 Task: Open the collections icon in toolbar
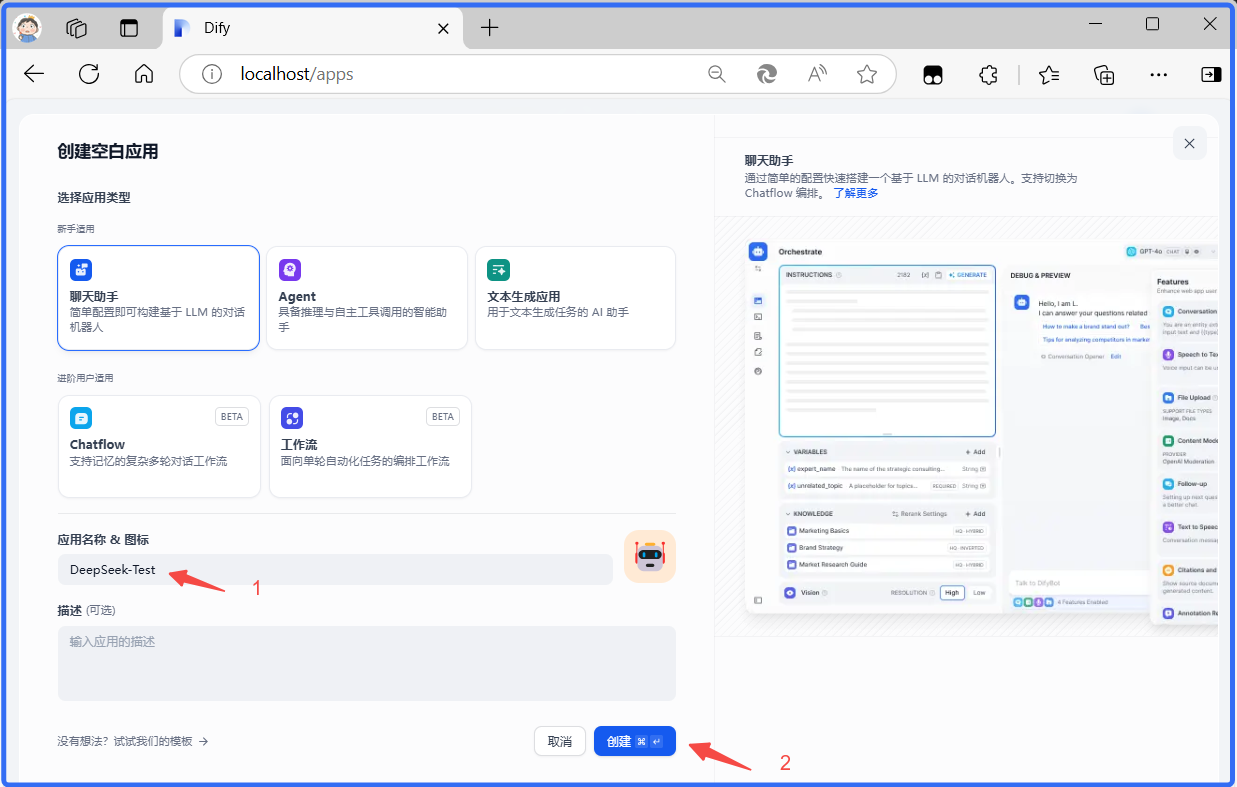click(x=1104, y=75)
